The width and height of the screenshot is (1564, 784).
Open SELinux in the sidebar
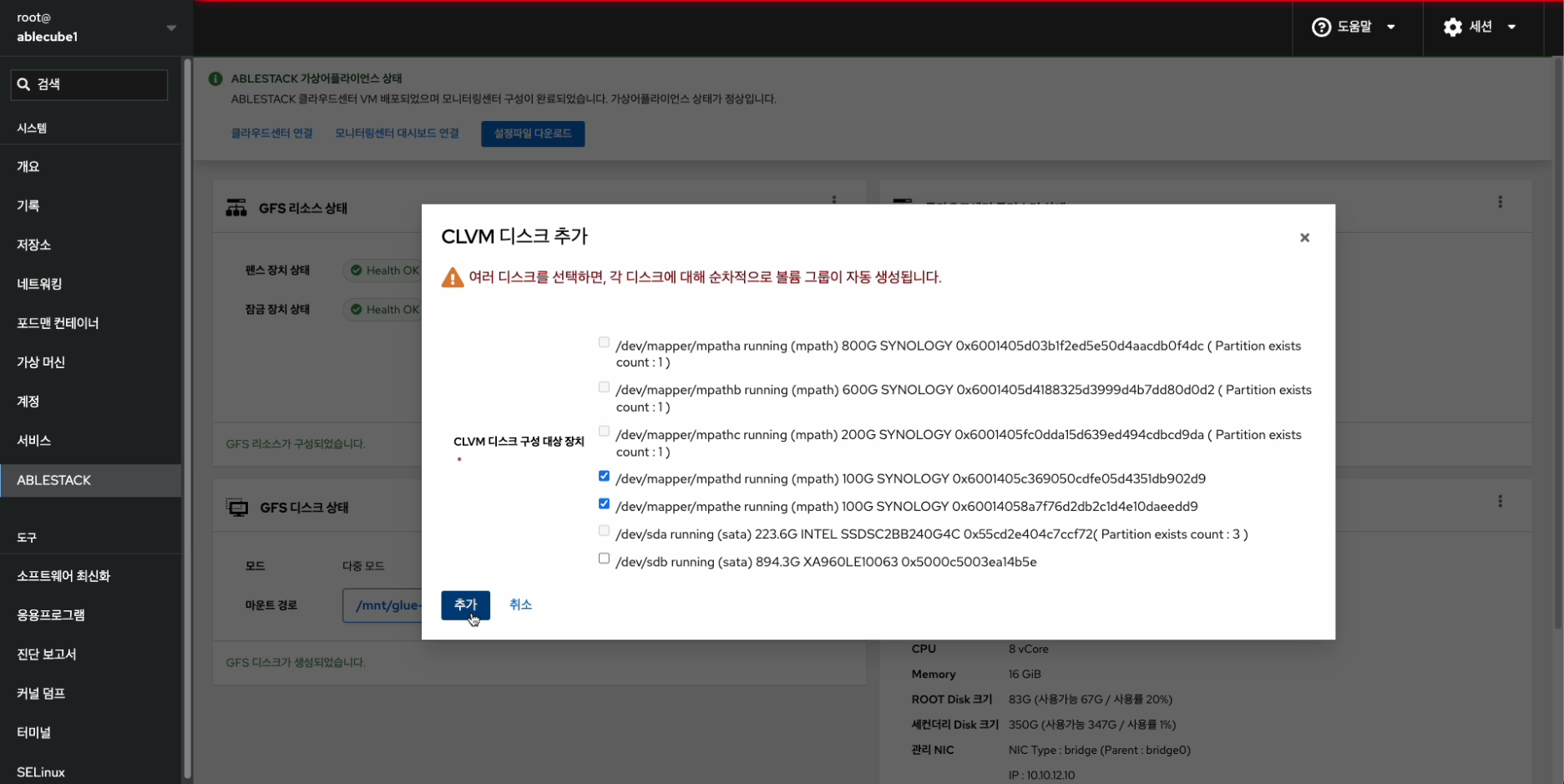pos(90,772)
